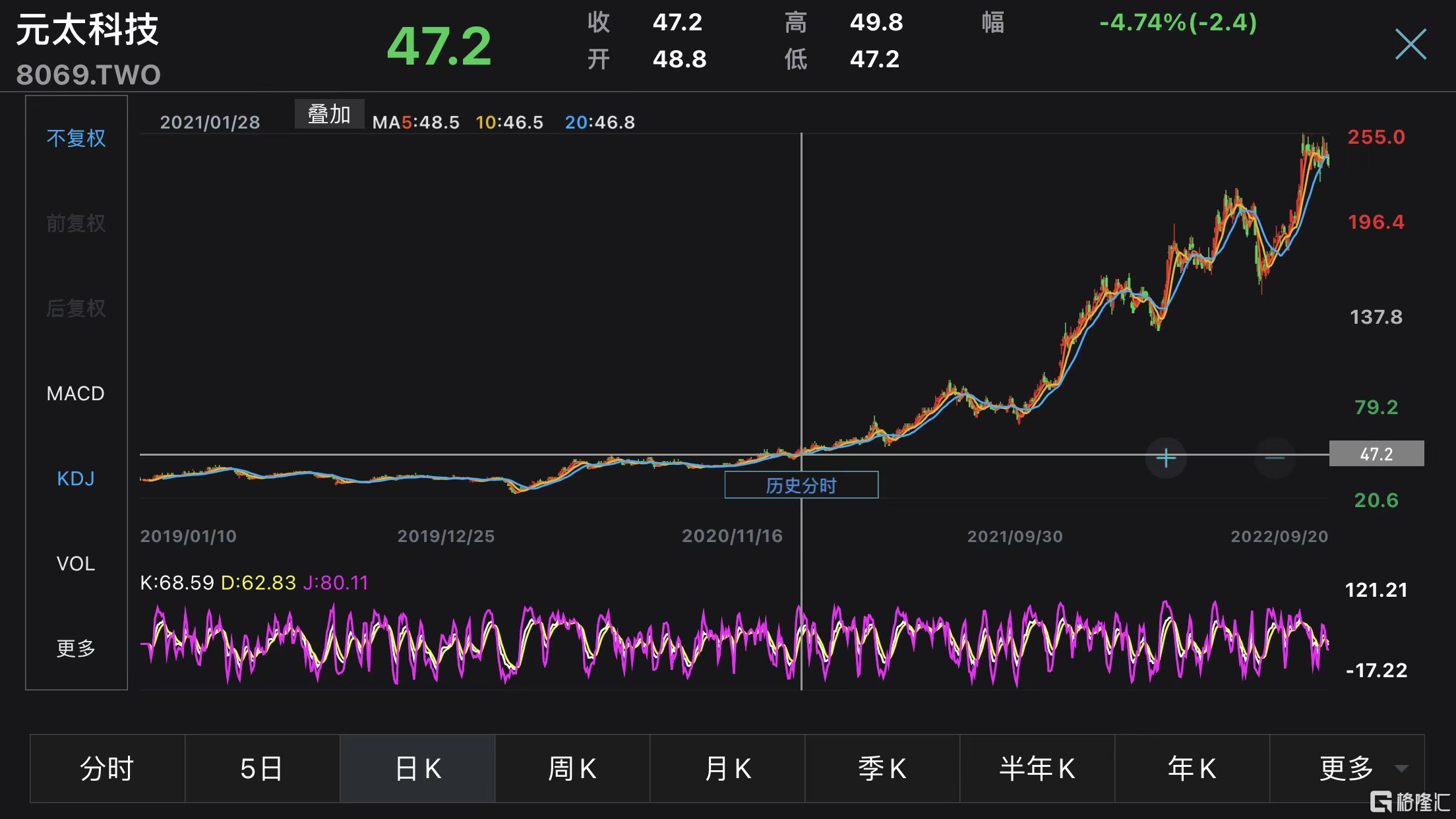The image size is (1456, 819).
Task: Click the K:68.59 value label
Action: [x=177, y=583]
